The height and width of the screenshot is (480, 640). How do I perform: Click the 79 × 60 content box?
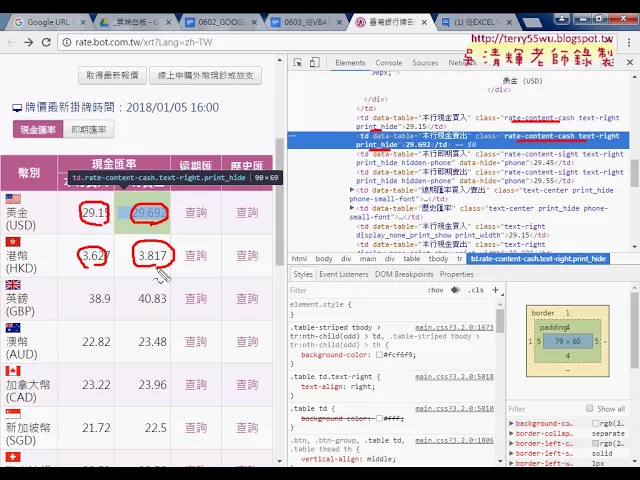coord(568,341)
